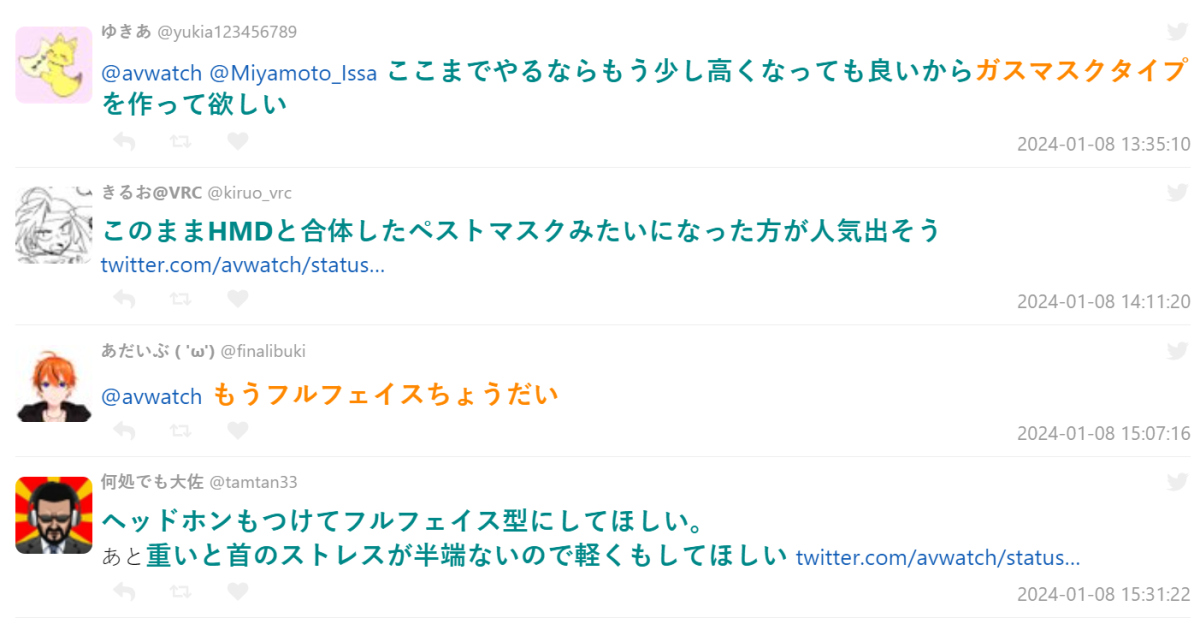1200x624 pixels.
Task: Open the 2024-01-08 14:11:20 timestamp
Action: pos(1103,301)
